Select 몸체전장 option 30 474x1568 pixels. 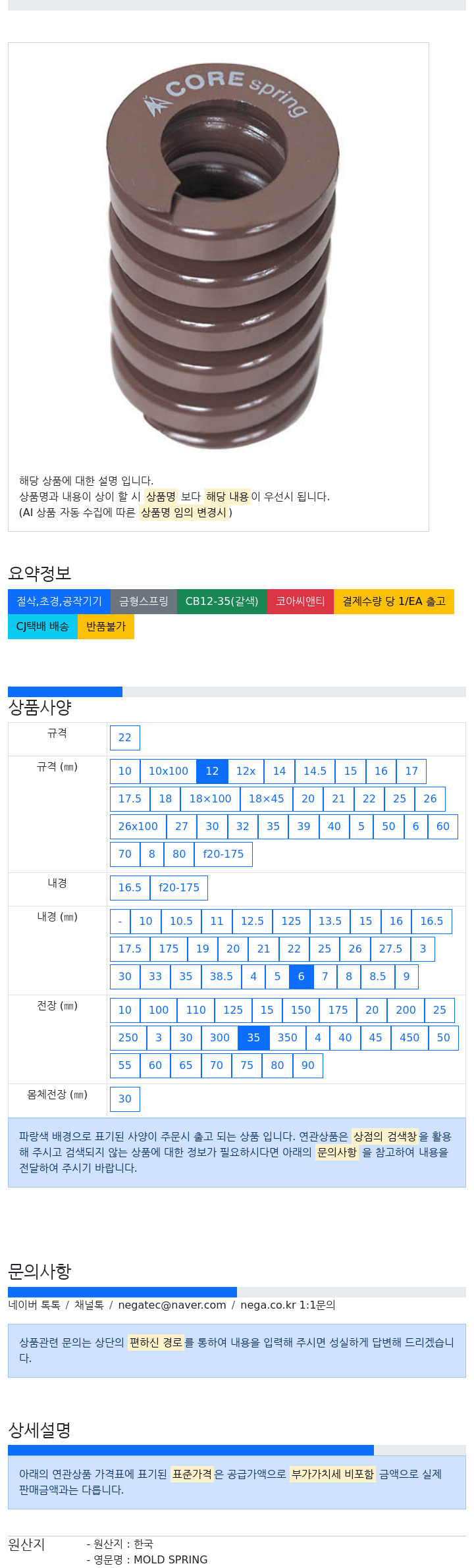[x=125, y=1099]
